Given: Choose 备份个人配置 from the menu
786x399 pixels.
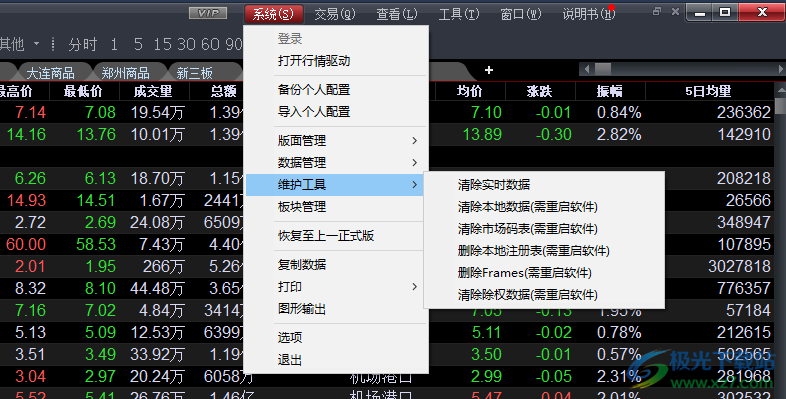Looking at the screenshot, I should [x=335, y=90].
